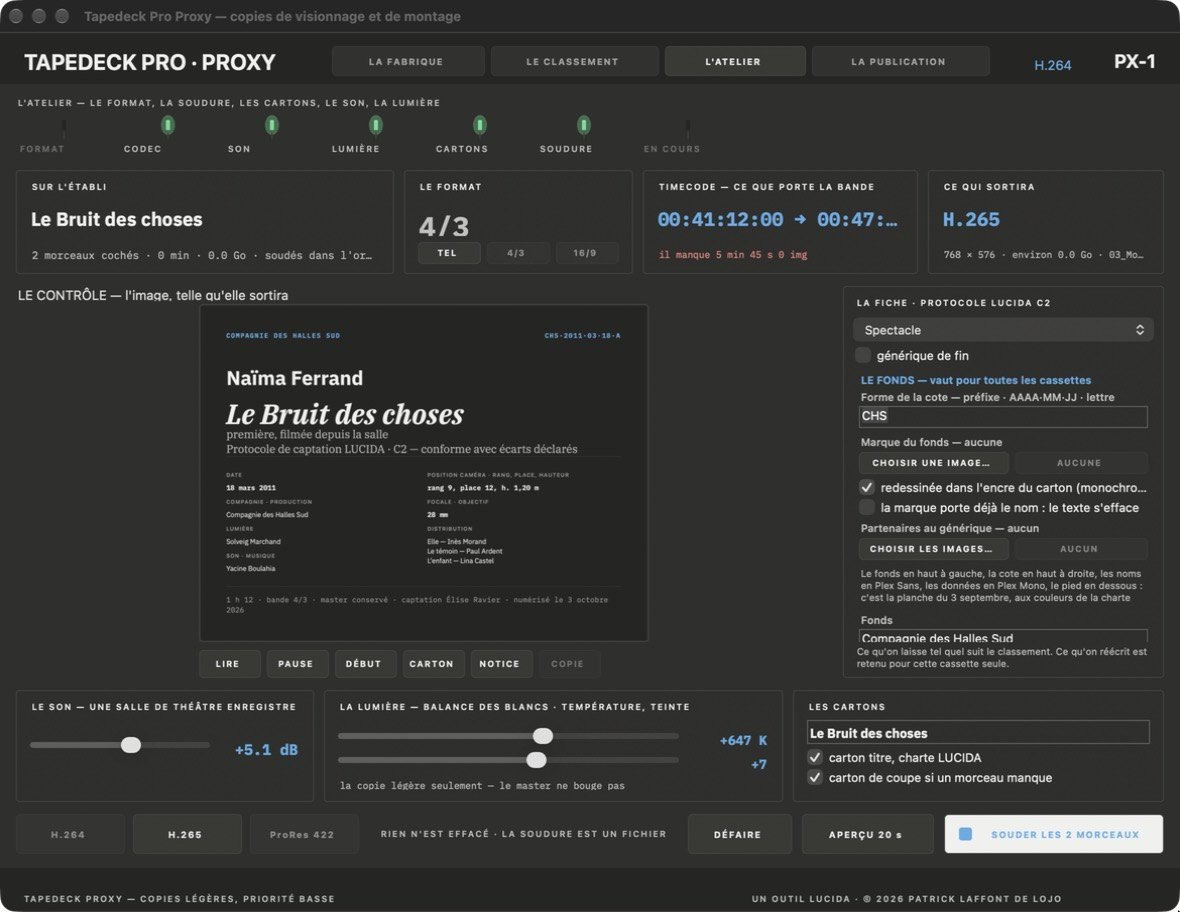Click the Le Bruit des choses établi title
The image size is (1180, 912).
pyautogui.click(x=117, y=220)
